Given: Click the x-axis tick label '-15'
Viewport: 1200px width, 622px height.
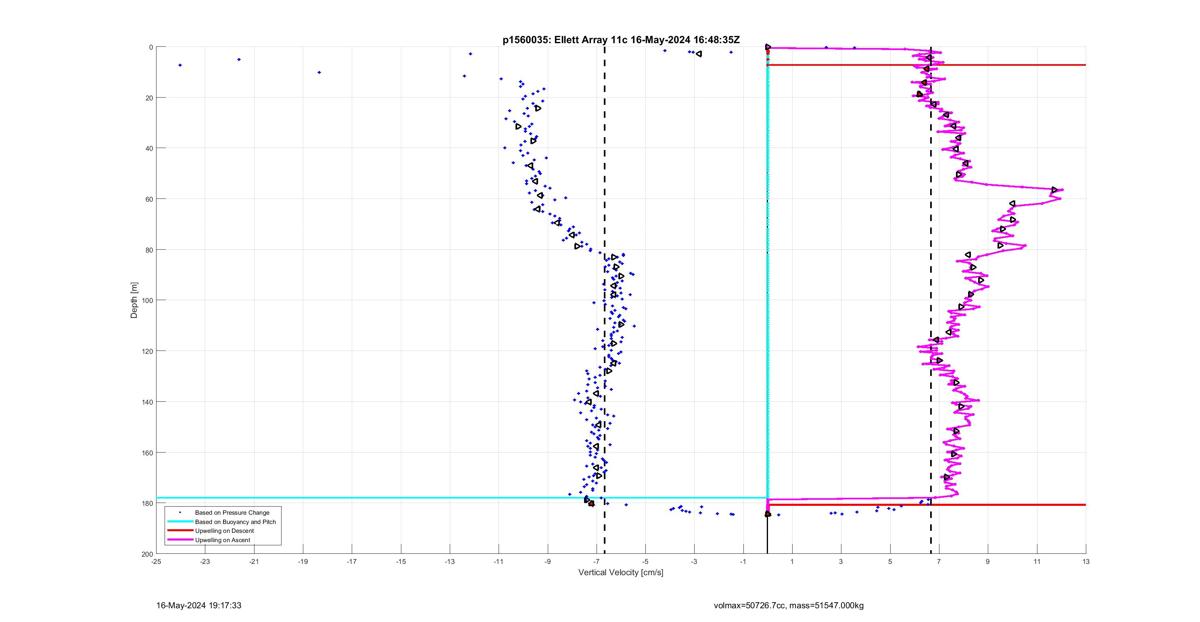Looking at the screenshot, I should 401,561.
